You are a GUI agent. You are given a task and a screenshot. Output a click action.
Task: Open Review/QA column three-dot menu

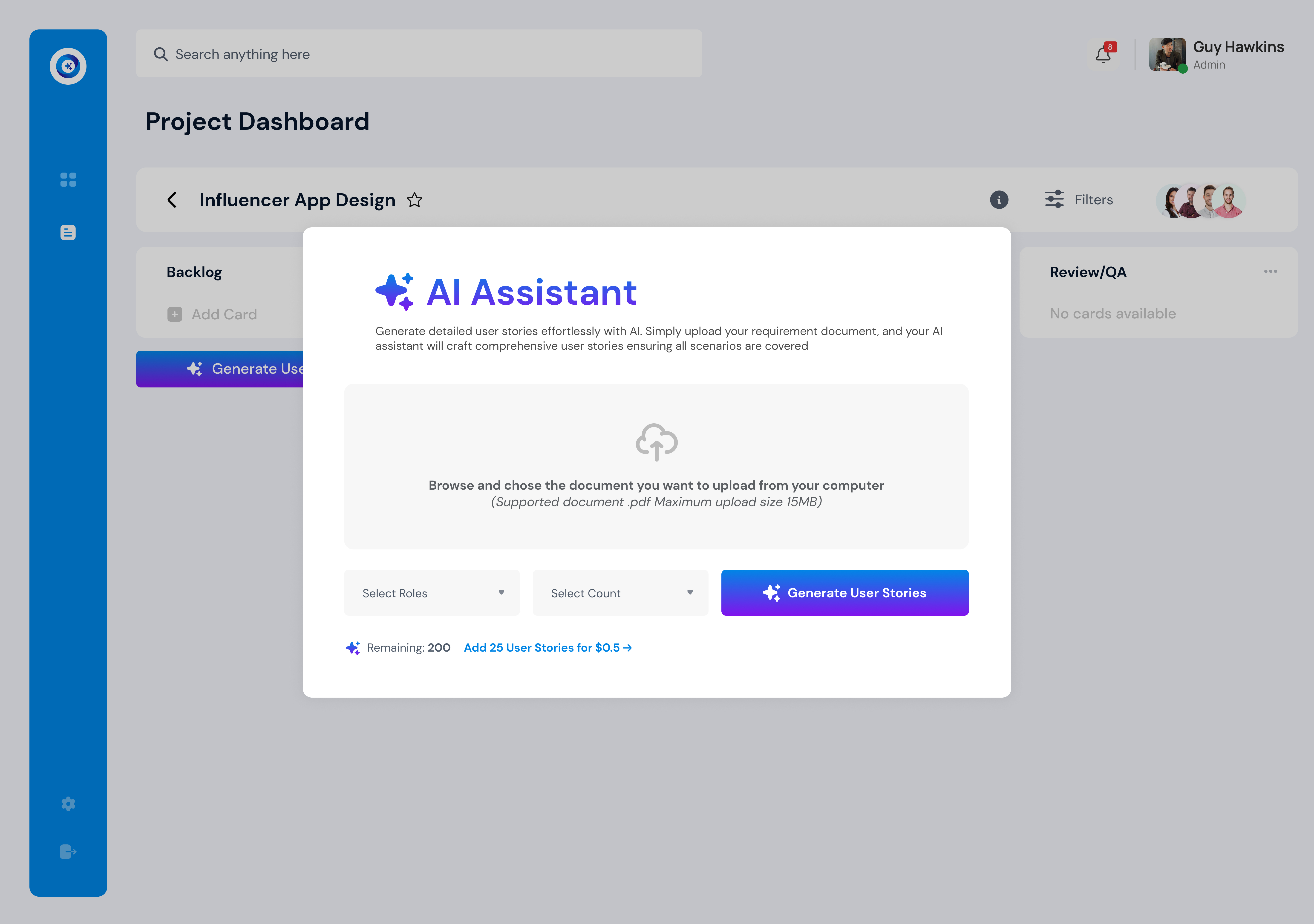click(1271, 271)
